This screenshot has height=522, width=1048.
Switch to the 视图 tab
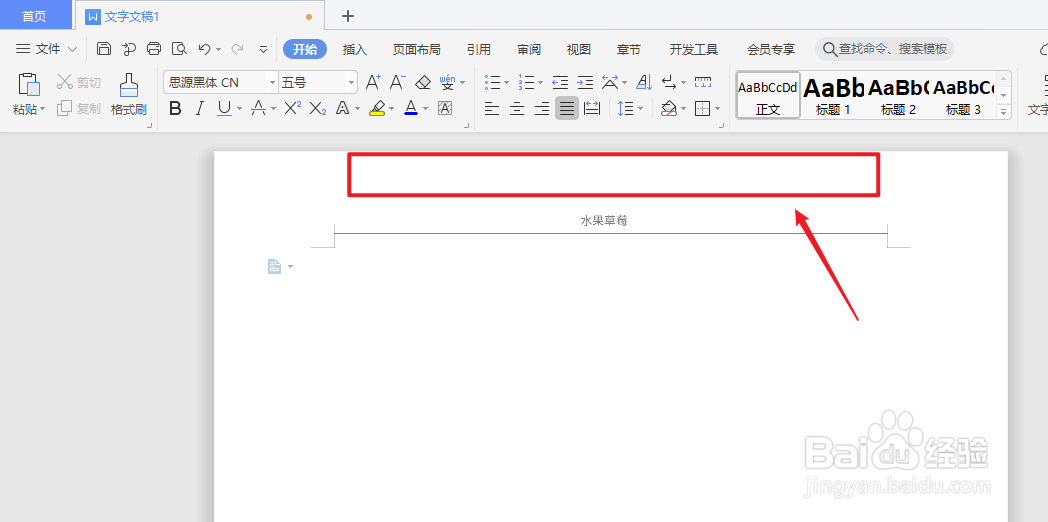tap(579, 49)
